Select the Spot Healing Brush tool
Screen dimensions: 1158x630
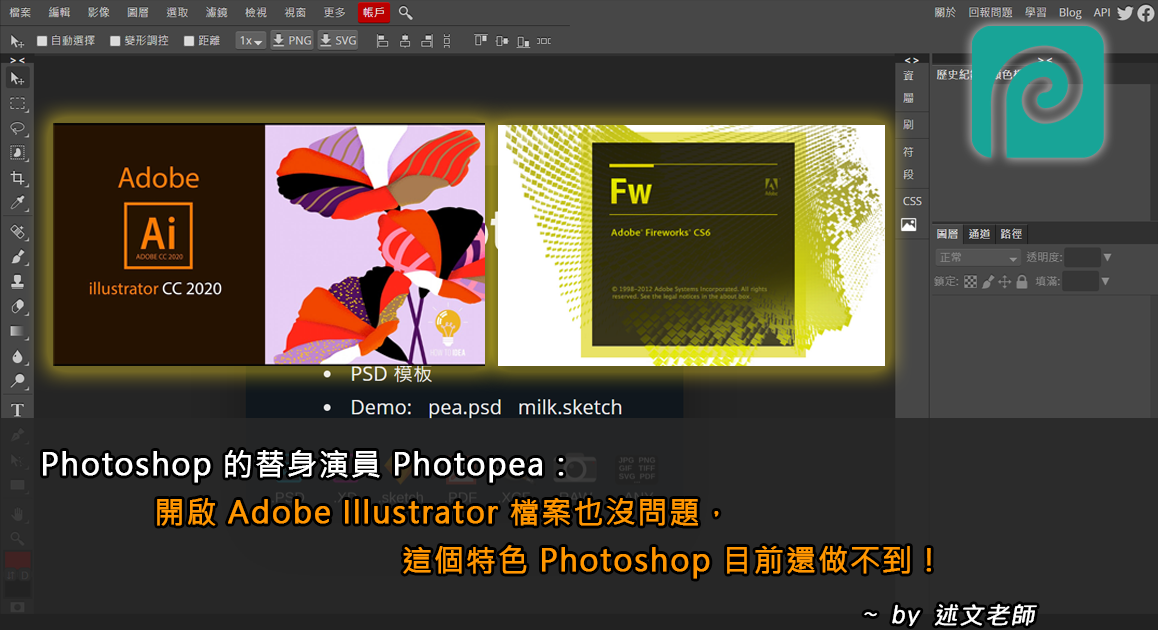(x=17, y=232)
